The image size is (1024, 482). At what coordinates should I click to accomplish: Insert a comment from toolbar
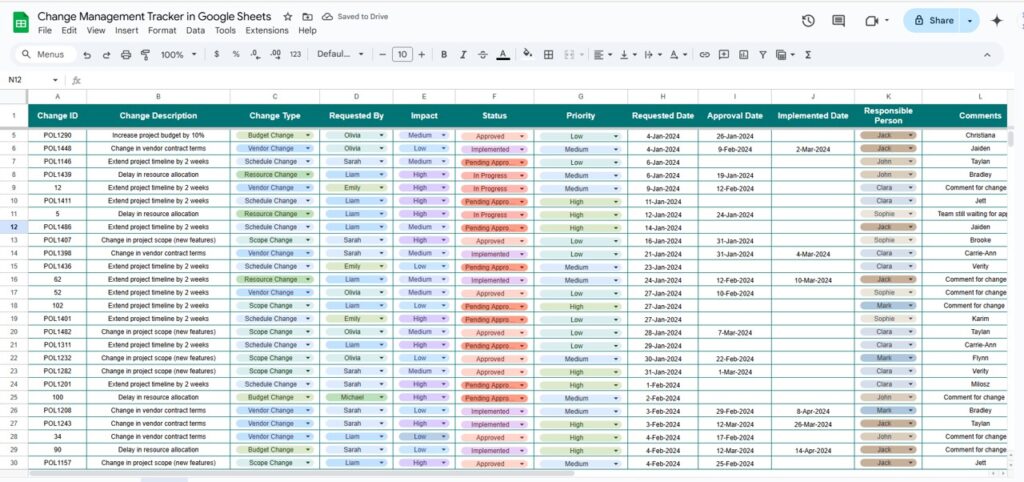724,55
